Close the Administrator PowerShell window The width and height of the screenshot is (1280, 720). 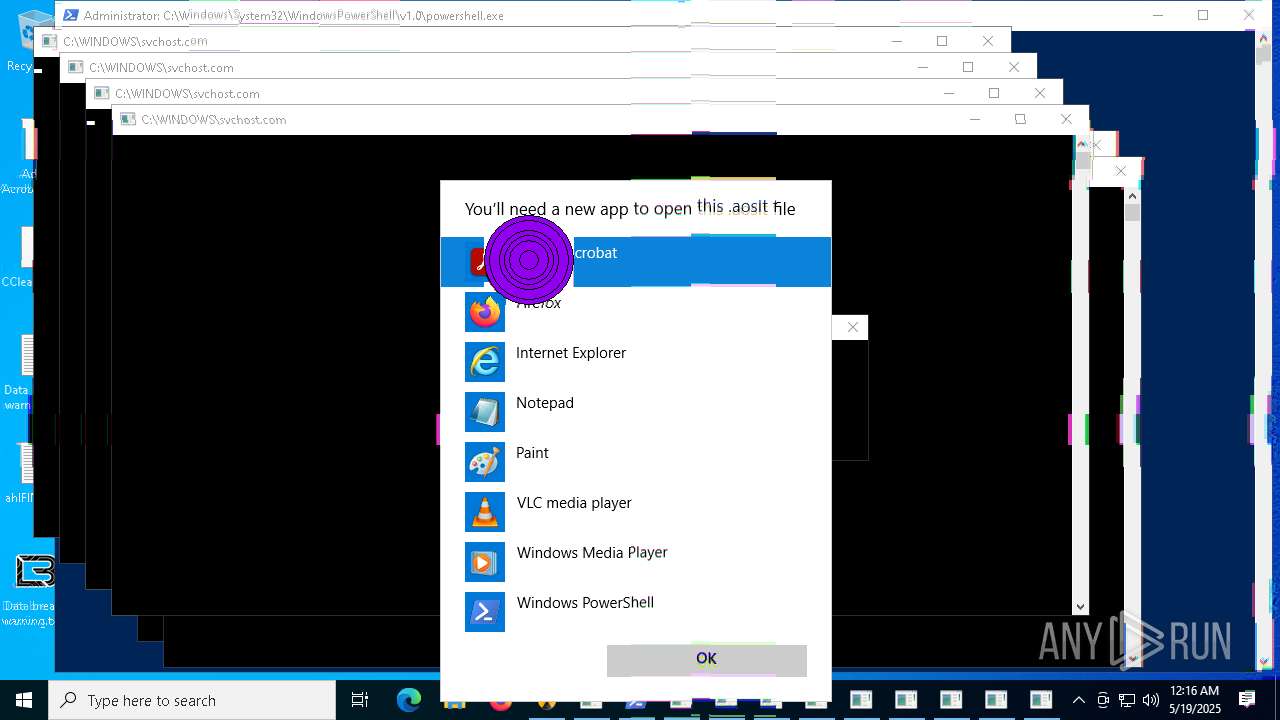pyautogui.click(x=1249, y=15)
